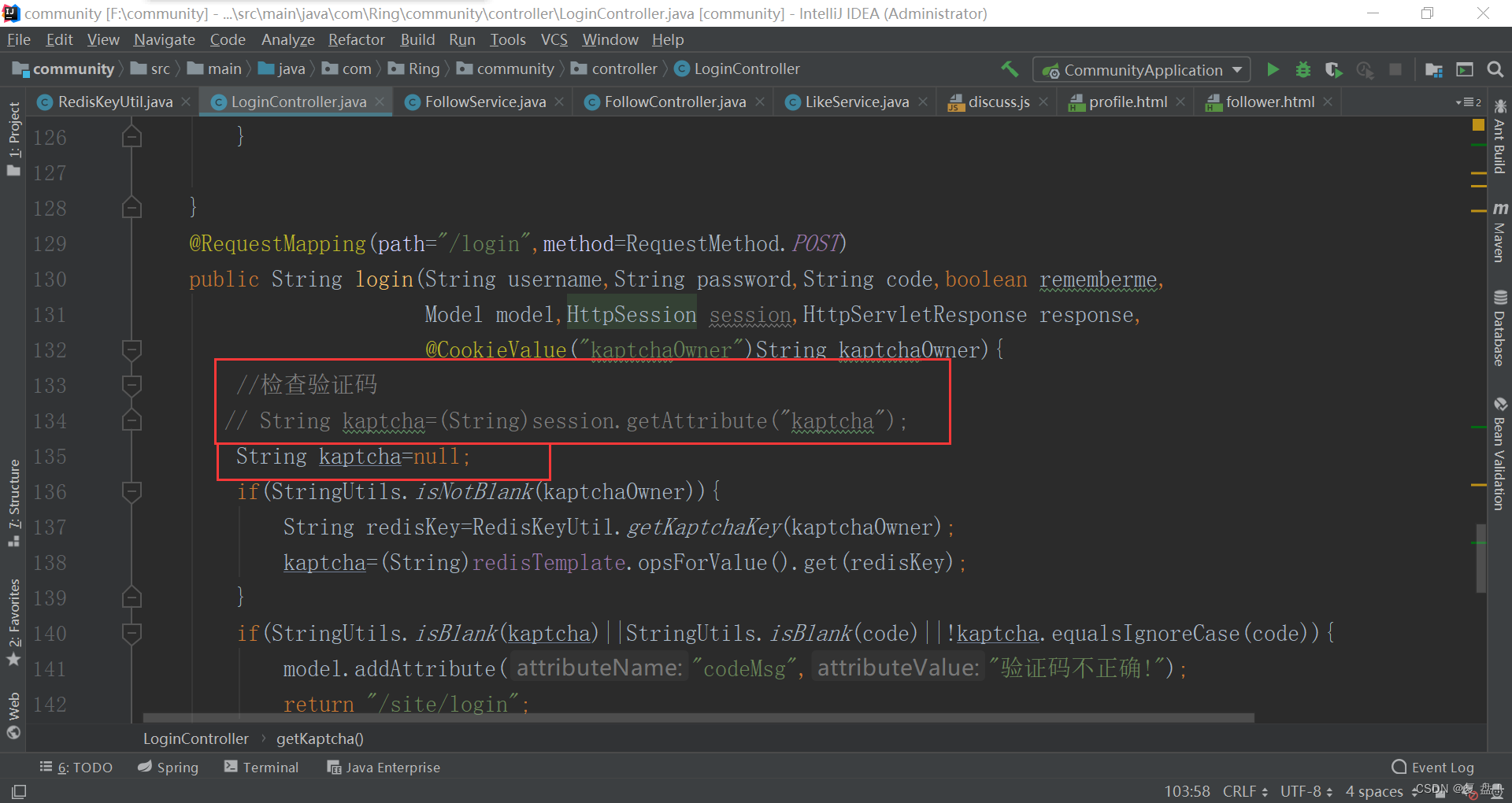1512x803 pixels.
Task: Click the Search Everywhere magnifier
Action: point(1495,70)
